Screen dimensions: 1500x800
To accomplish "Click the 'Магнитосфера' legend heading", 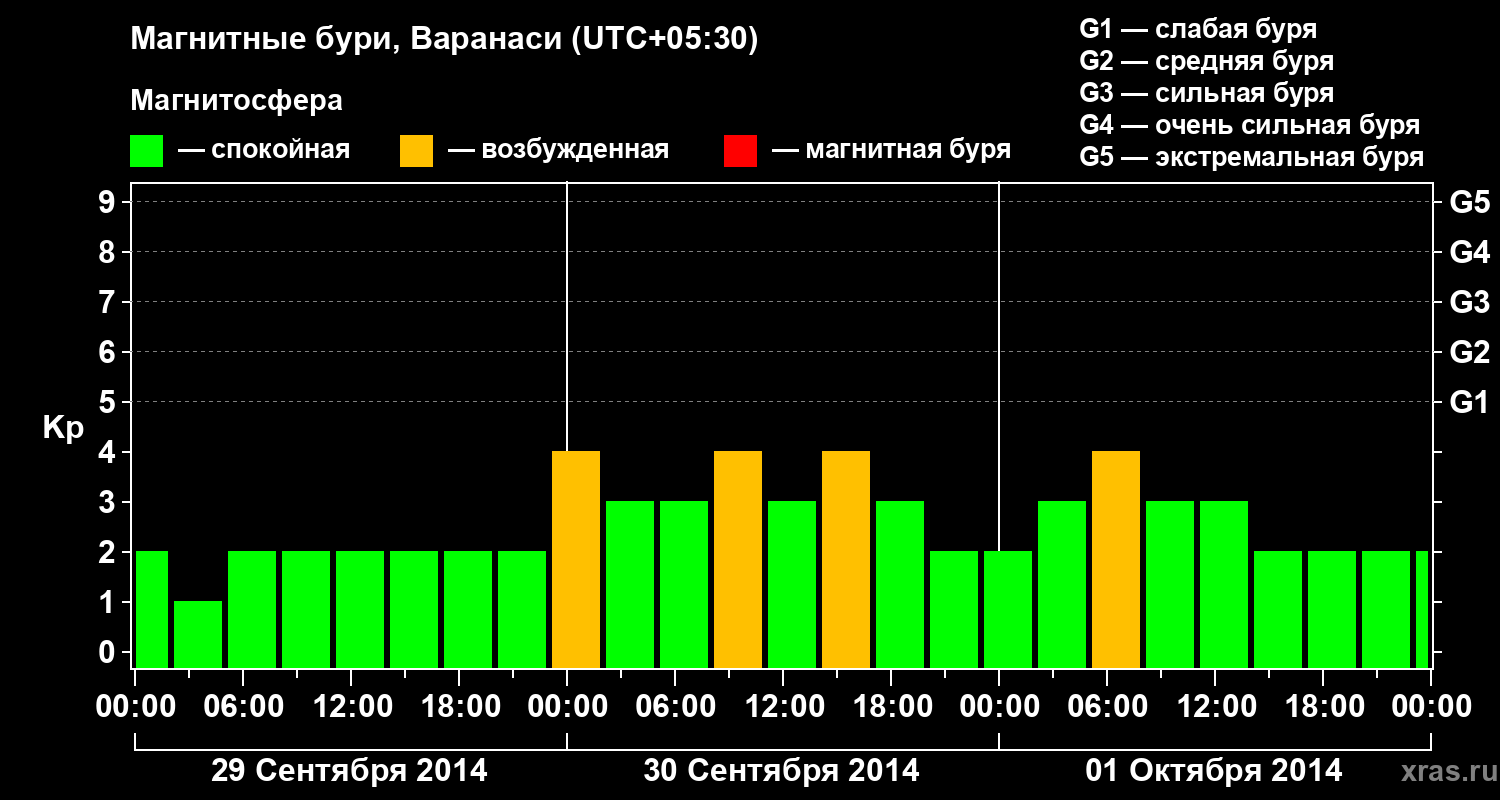I will pyautogui.click(x=236, y=101).
